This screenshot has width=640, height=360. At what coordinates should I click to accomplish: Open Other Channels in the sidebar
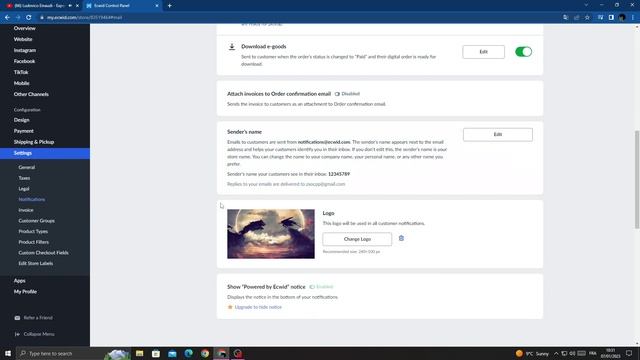(x=31, y=94)
